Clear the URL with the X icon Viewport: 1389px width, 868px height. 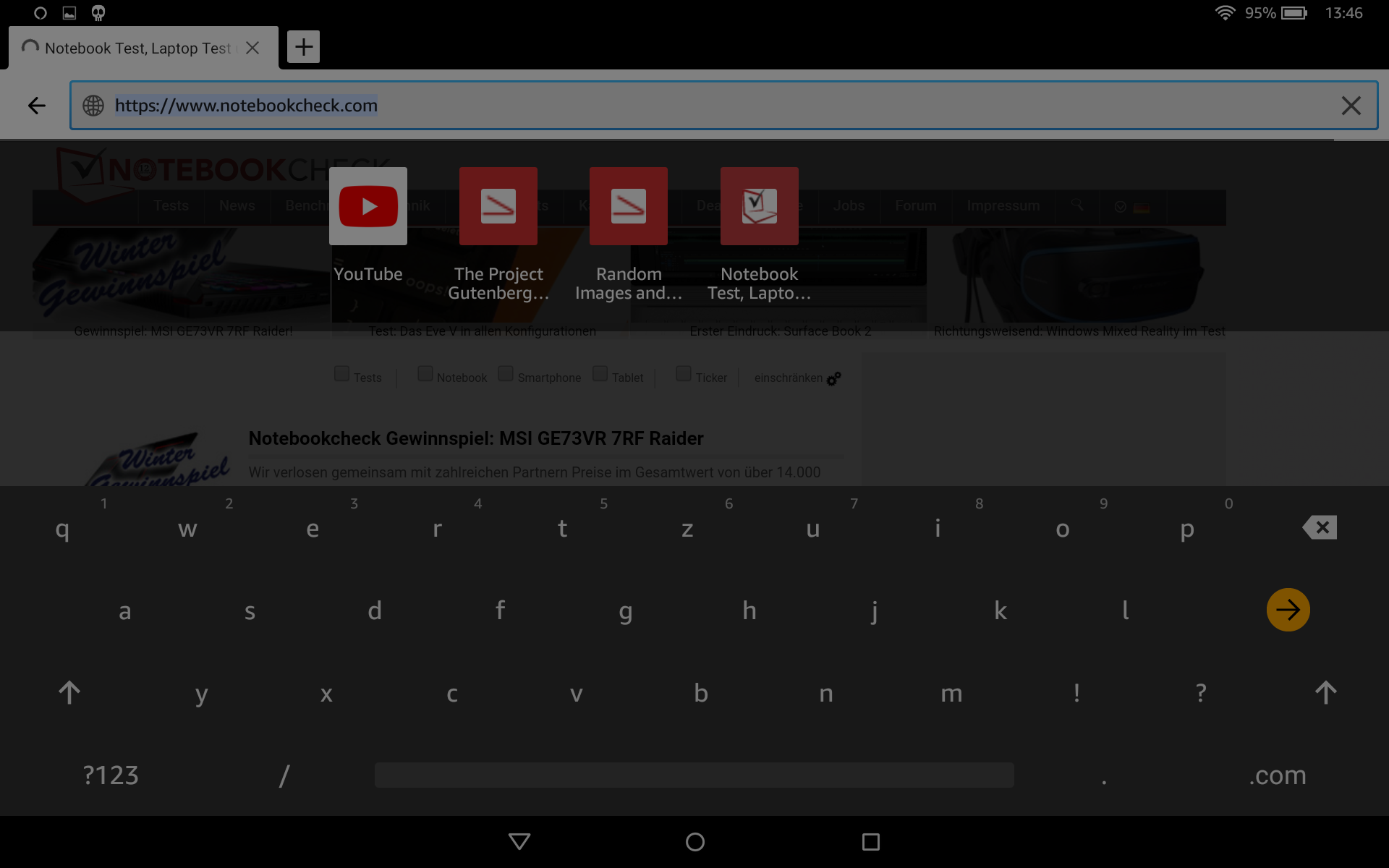click(1351, 106)
